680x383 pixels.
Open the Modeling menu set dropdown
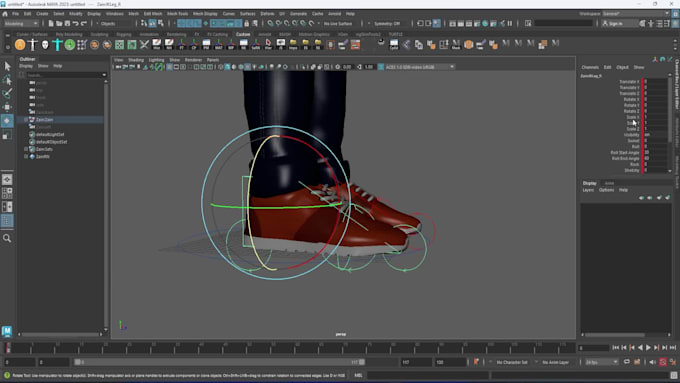pos(21,23)
